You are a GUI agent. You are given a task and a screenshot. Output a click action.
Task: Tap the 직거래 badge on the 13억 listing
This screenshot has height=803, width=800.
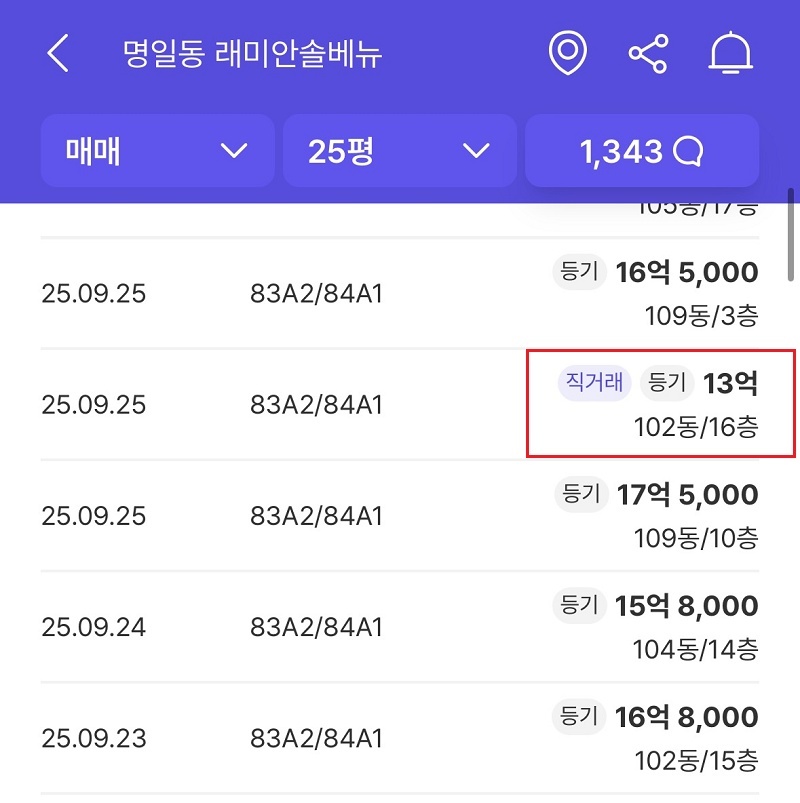point(595,382)
